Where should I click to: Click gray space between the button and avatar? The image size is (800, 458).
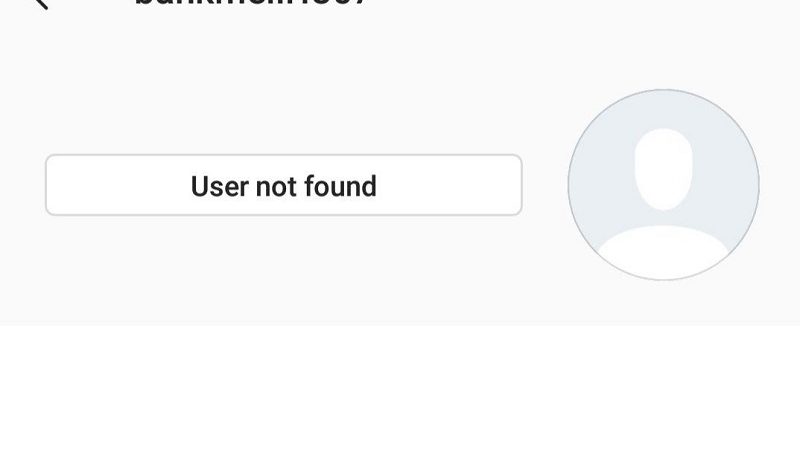[545, 185]
